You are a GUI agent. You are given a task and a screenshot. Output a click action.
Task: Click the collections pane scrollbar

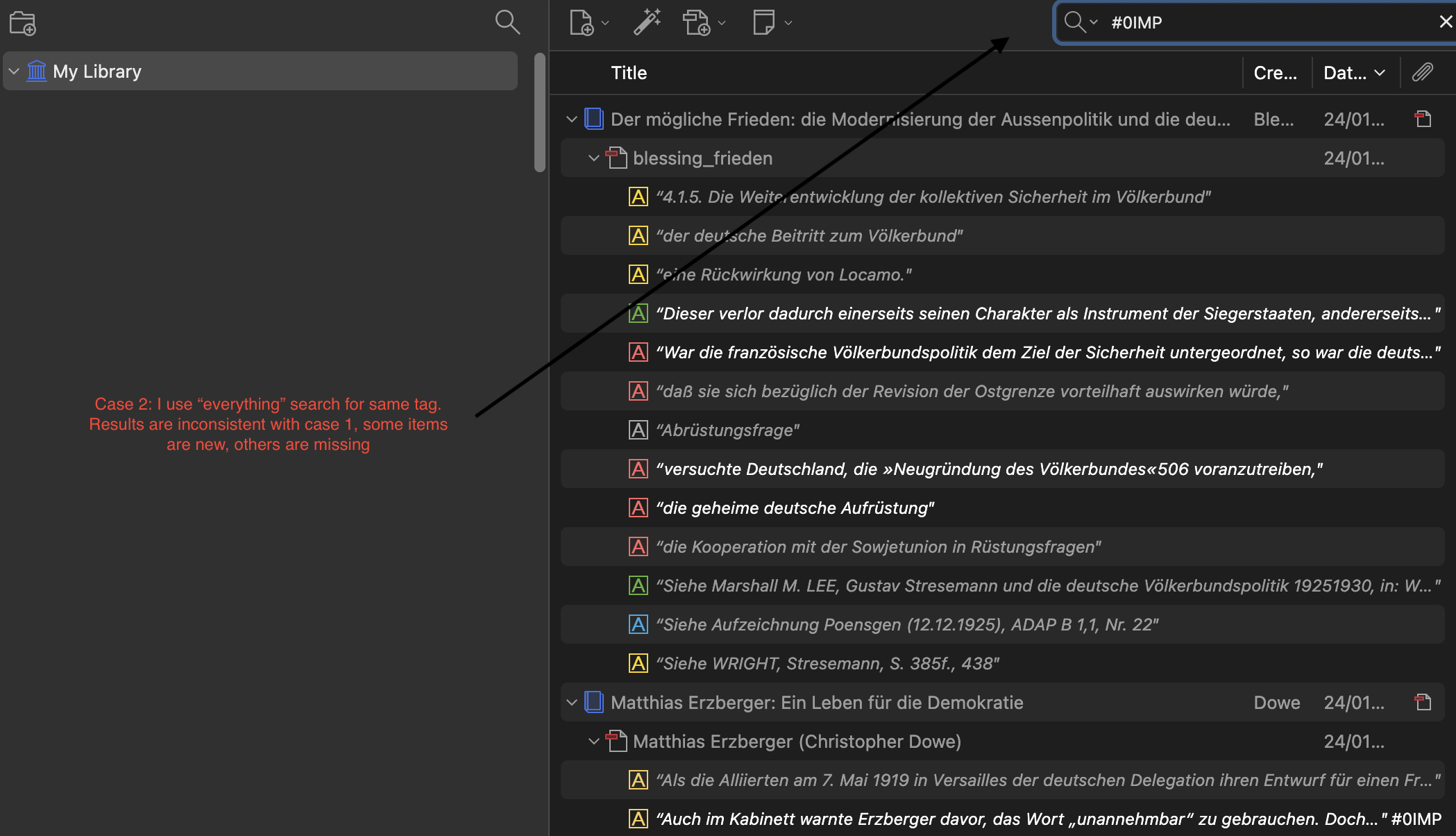tap(539, 111)
